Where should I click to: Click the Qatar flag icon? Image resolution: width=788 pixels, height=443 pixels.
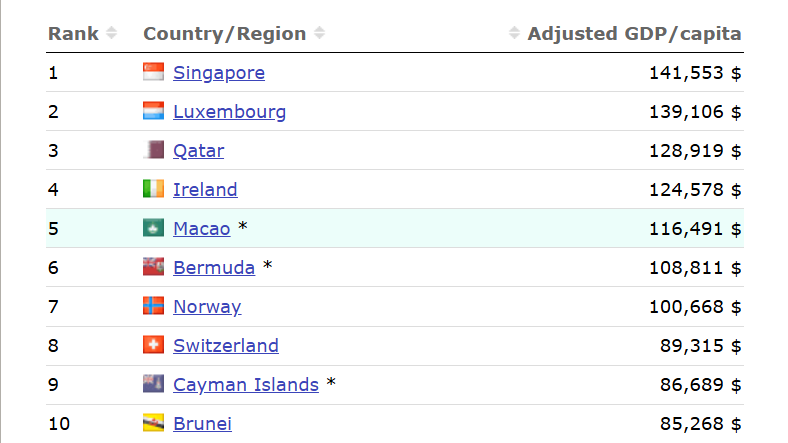pyautogui.click(x=153, y=150)
